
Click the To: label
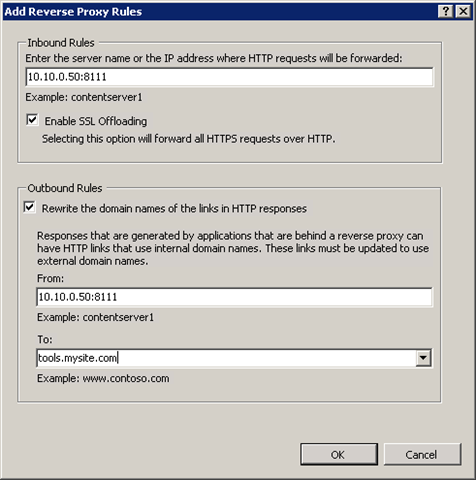click(x=45, y=340)
